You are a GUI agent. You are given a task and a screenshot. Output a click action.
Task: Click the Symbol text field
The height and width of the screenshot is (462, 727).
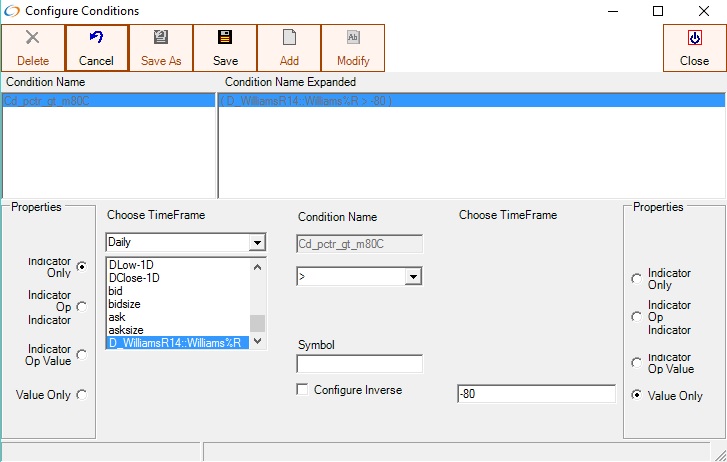point(359,364)
